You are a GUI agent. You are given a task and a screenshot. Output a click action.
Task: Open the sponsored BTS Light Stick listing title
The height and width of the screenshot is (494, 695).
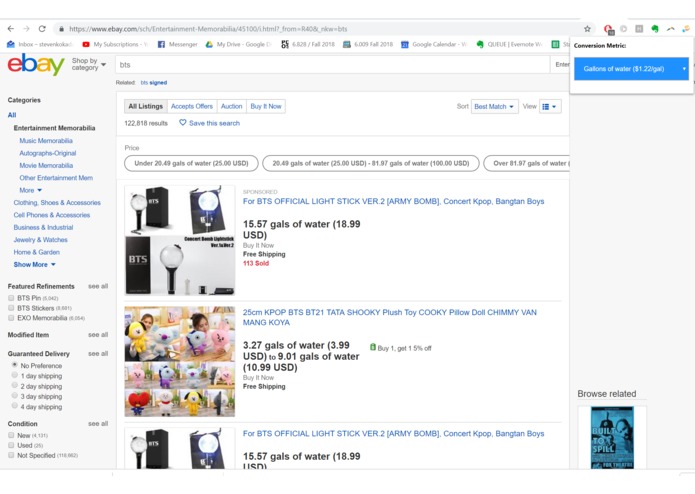(394, 201)
